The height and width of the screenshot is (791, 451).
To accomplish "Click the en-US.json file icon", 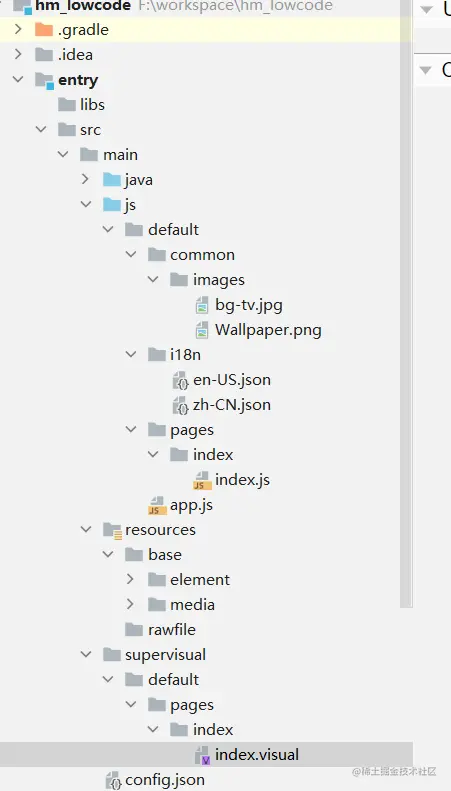I will (180, 380).
